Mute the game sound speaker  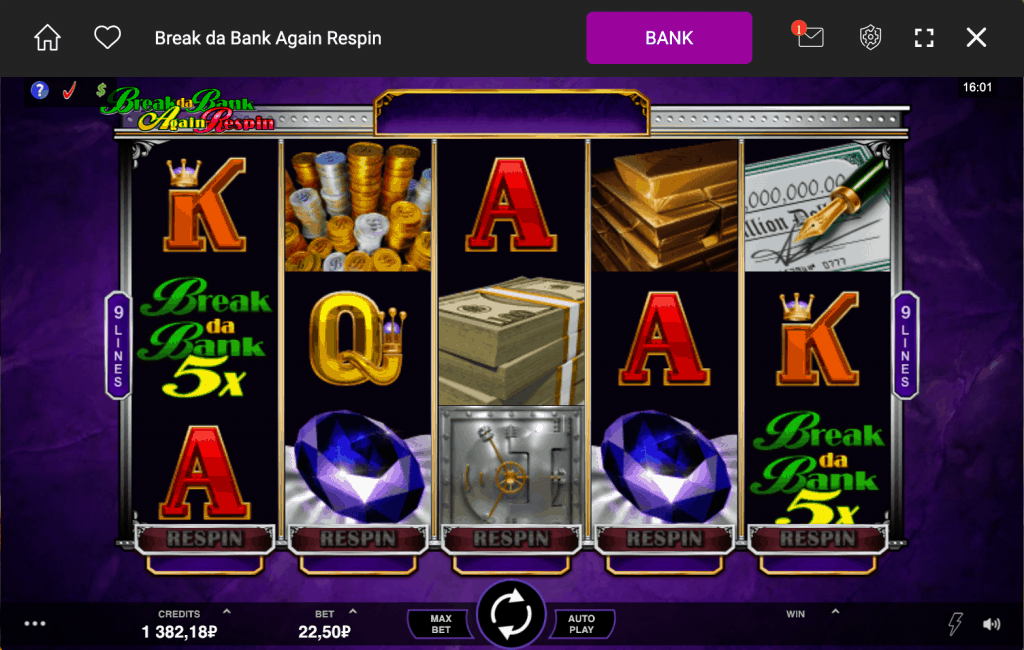coord(991,625)
